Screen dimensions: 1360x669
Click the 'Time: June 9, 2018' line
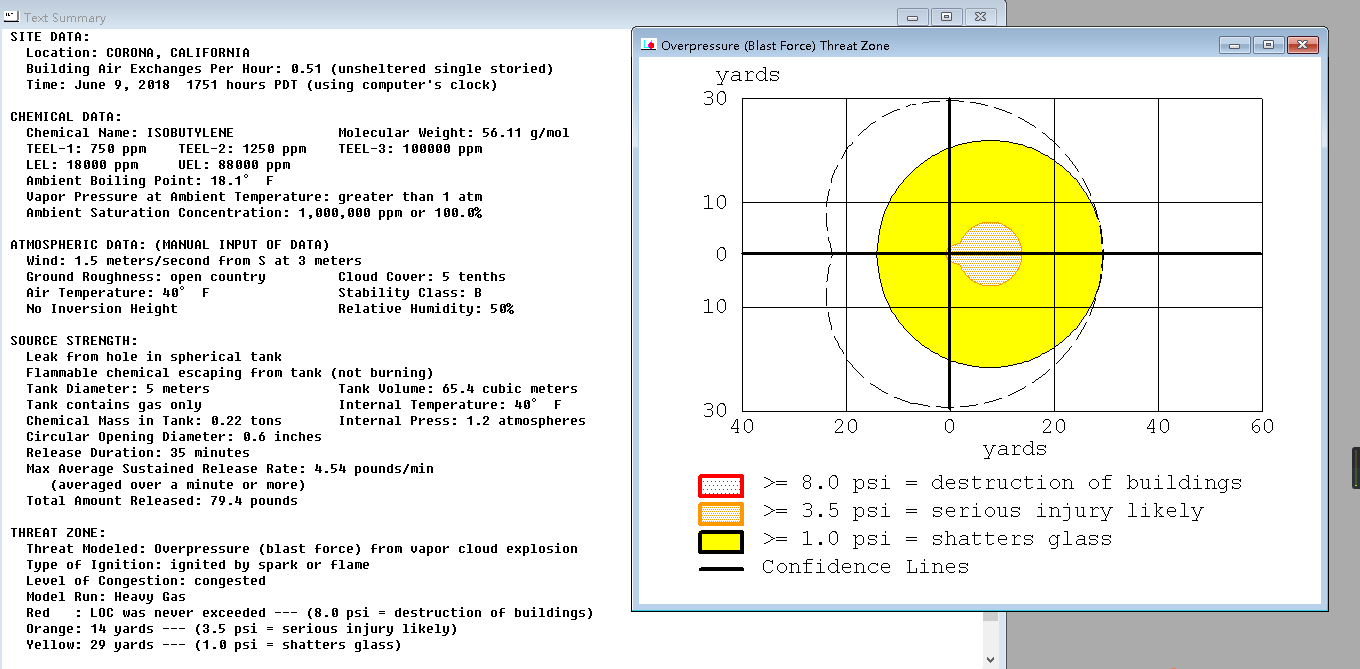(x=262, y=85)
